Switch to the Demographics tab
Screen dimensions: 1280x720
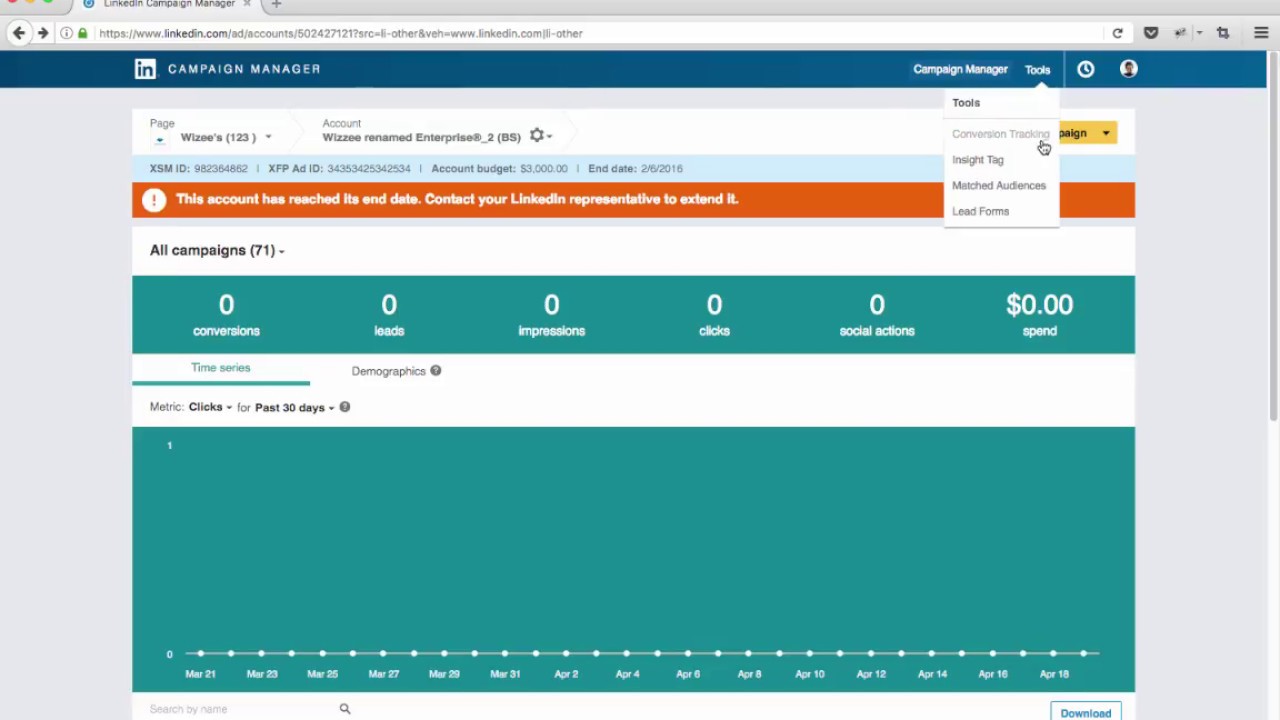click(388, 371)
